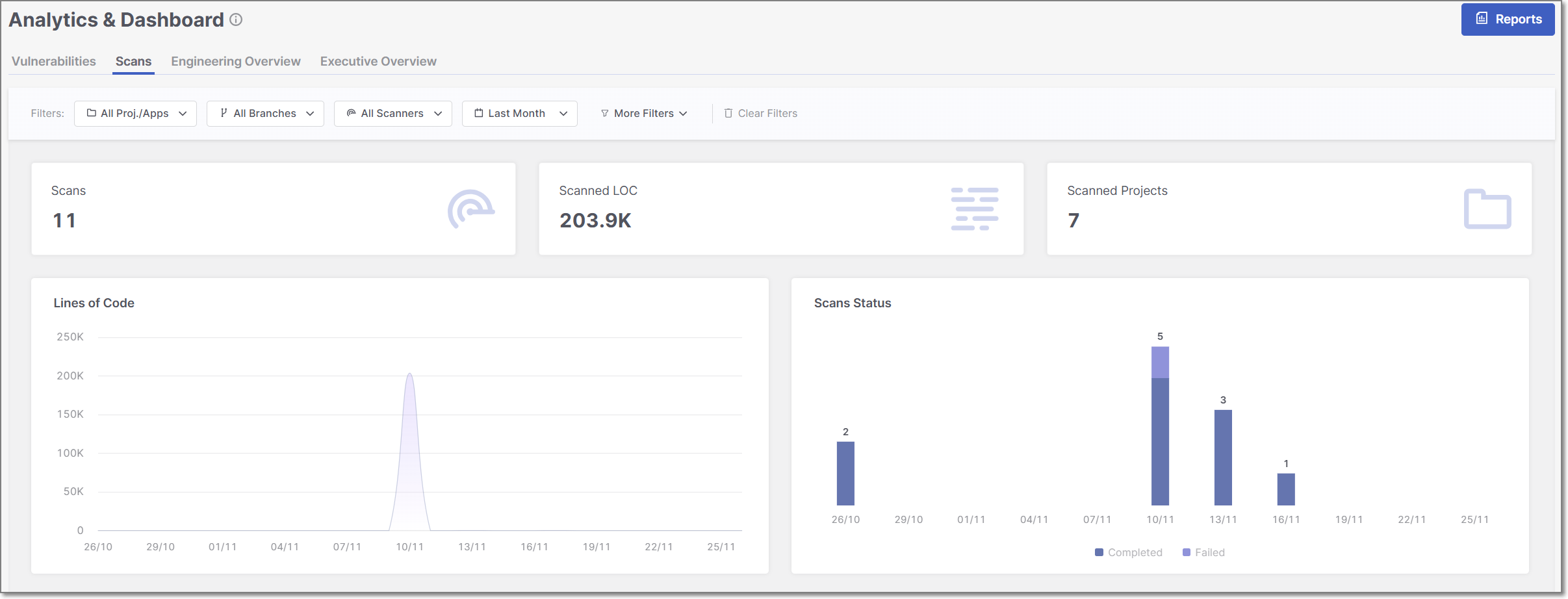Click the scanner icon in Scans card
1568x599 pixels.
(470, 209)
